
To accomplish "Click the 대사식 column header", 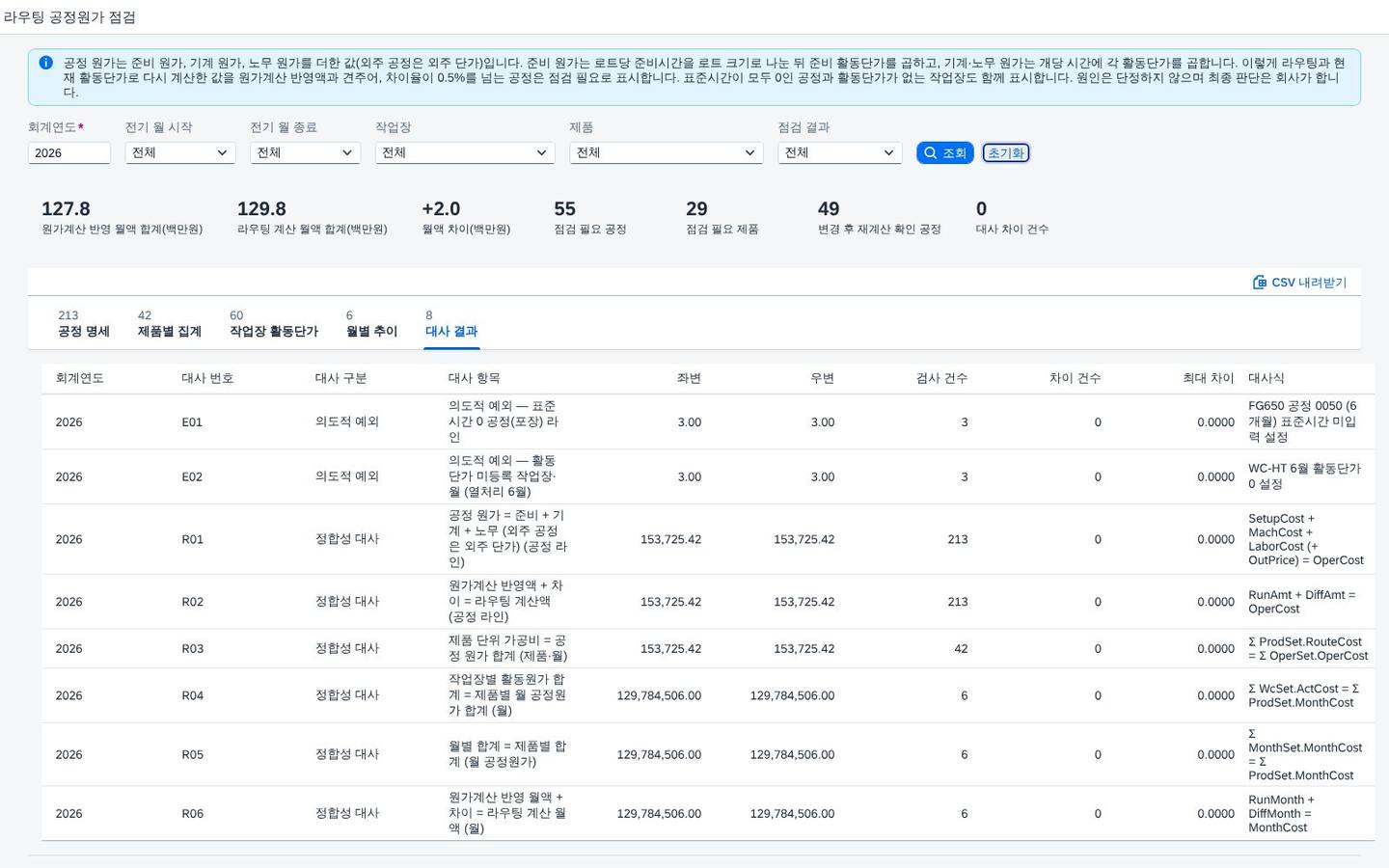I will point(1266,378).
